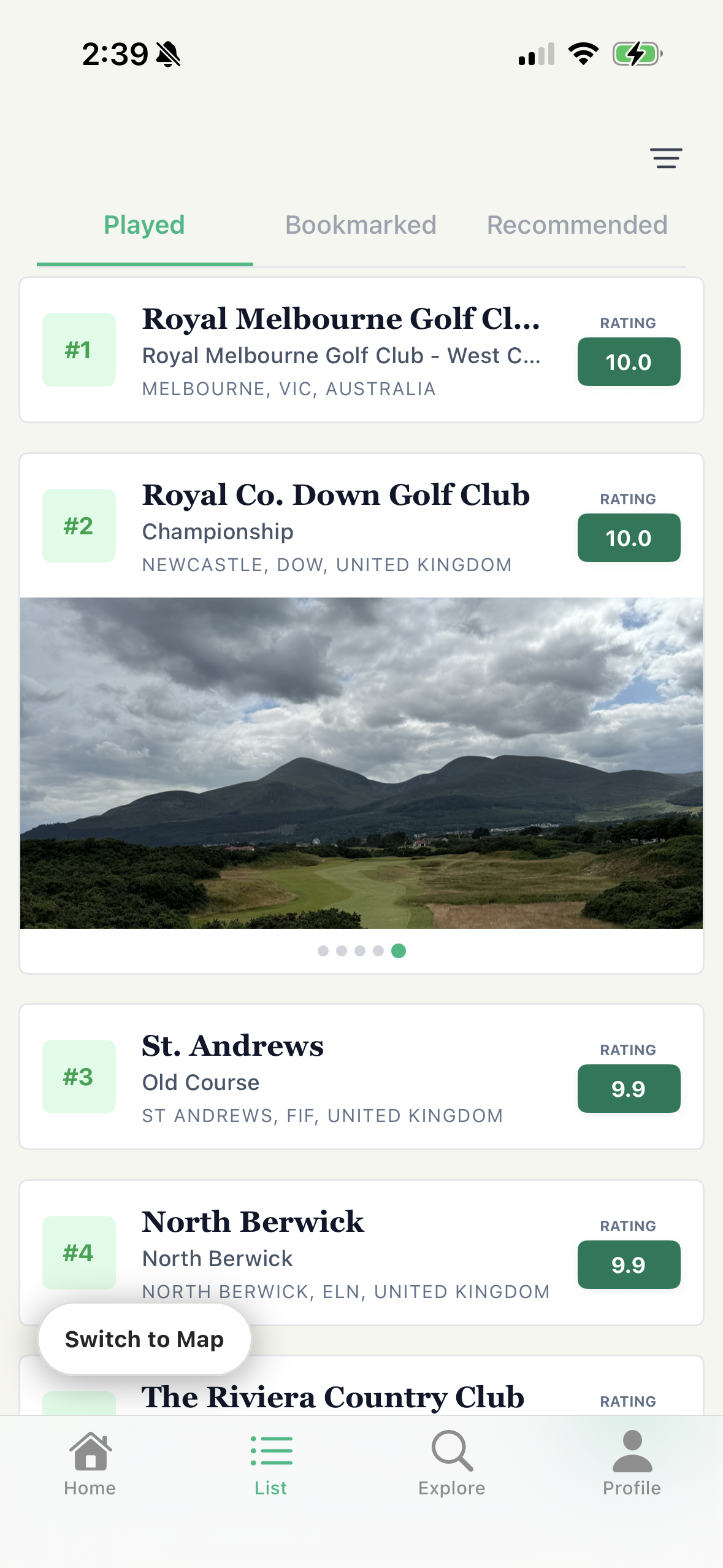Open the filter and sort menu icon
The image size is (723, 1568).
(666, 158)
